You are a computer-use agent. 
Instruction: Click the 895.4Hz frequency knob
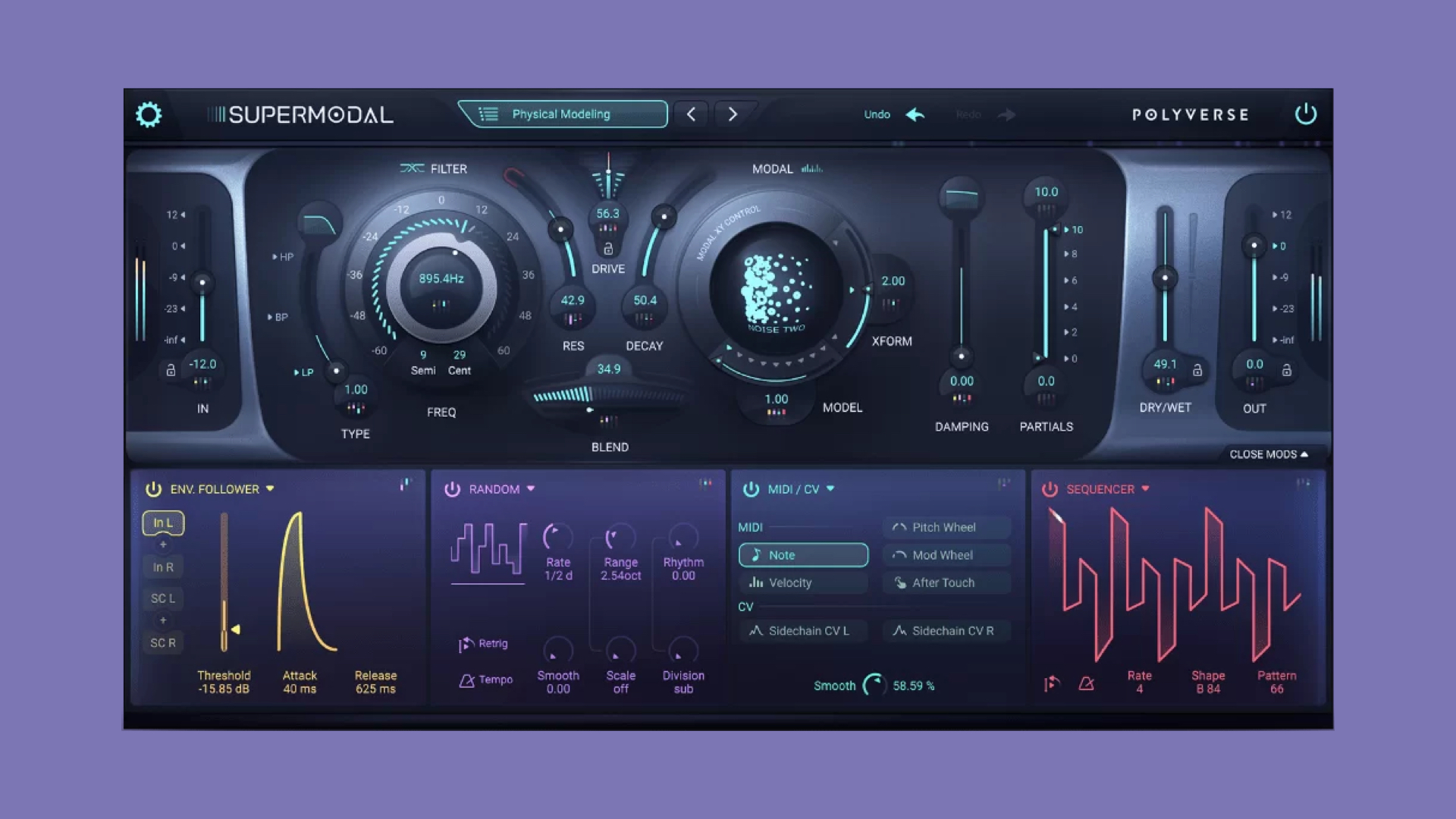441,287
